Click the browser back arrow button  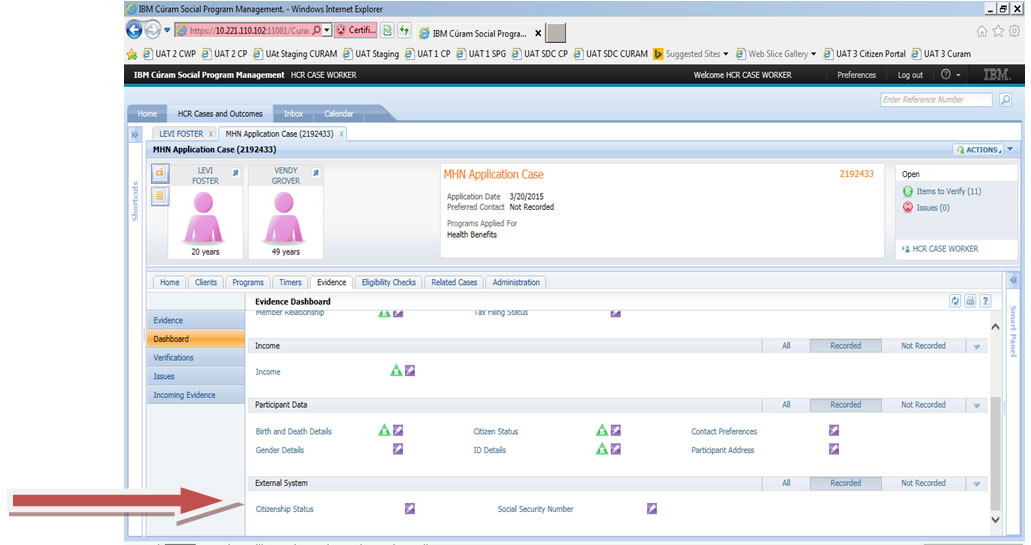coord(134,30)
